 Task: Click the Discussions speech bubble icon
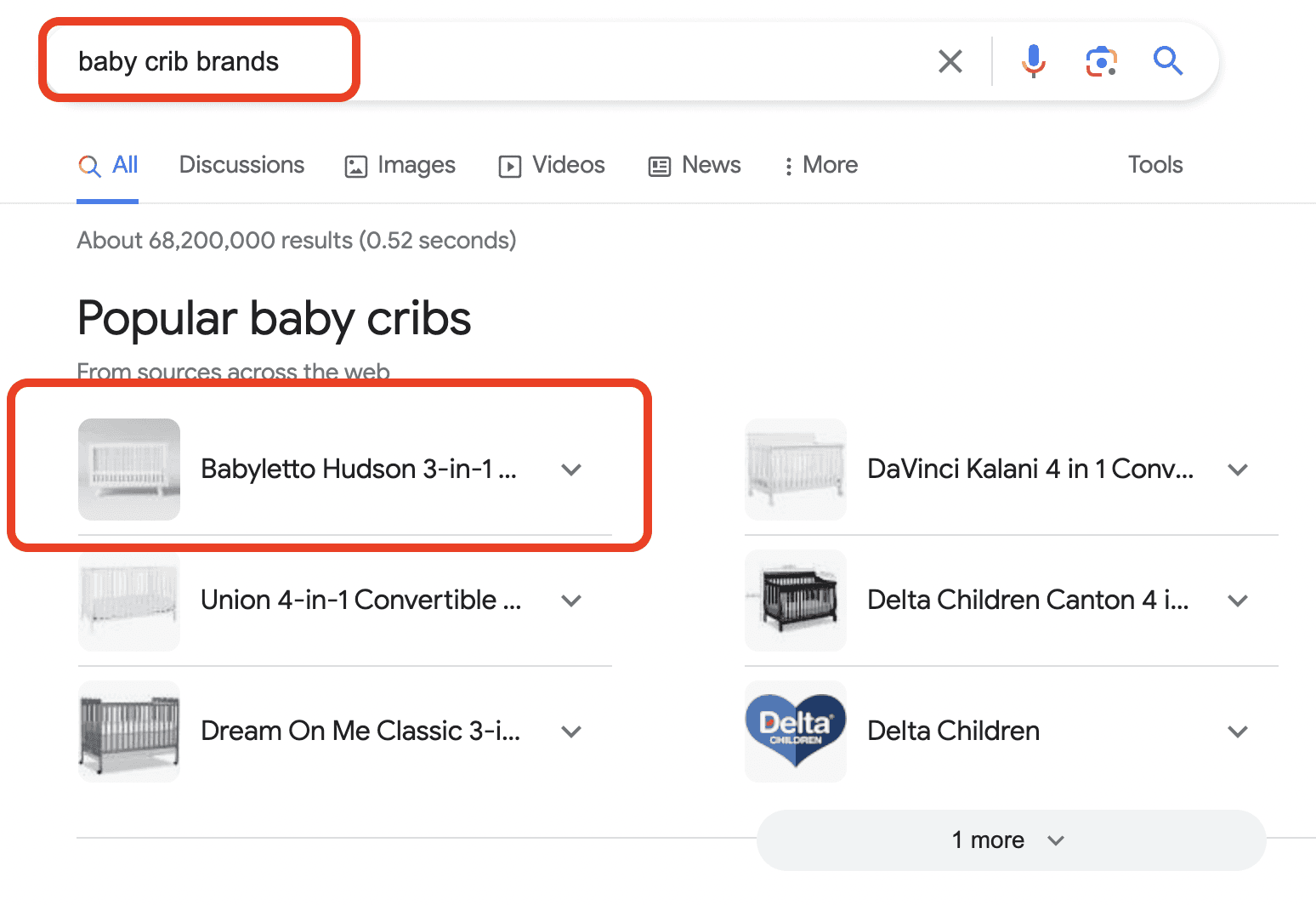(x=241, y=164)
